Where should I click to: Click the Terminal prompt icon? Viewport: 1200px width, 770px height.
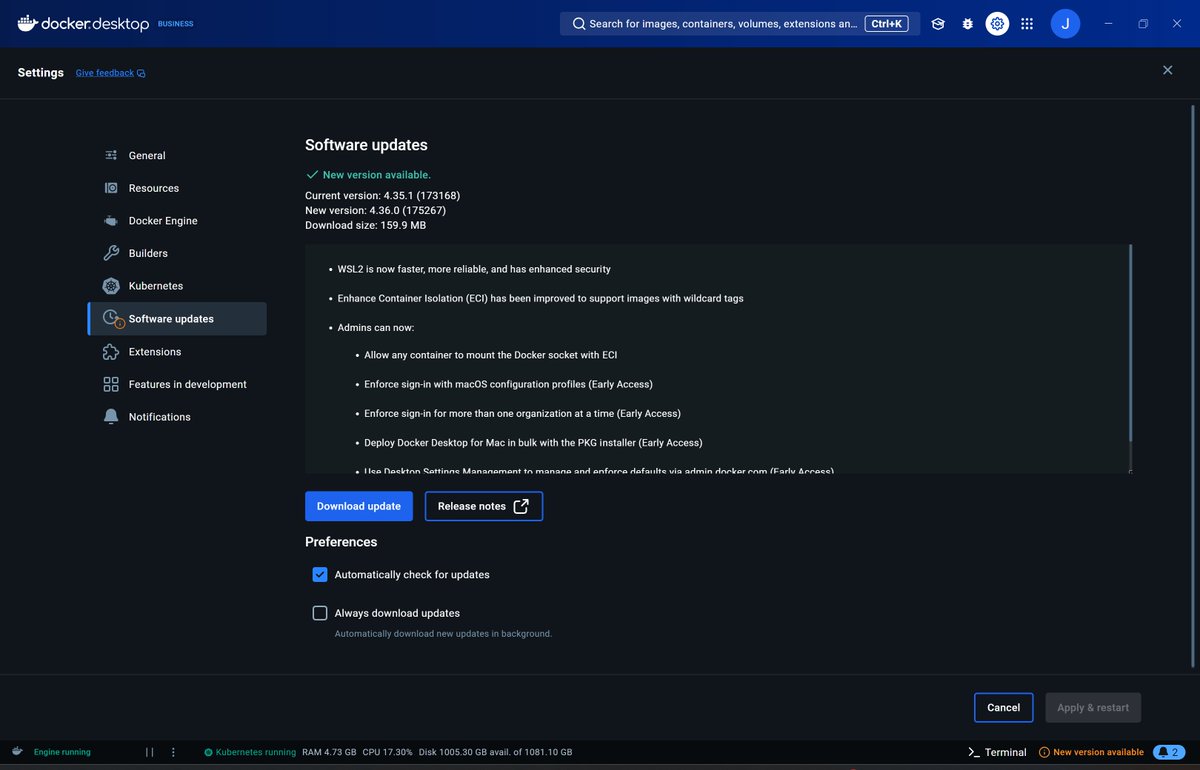click(974, 752)
